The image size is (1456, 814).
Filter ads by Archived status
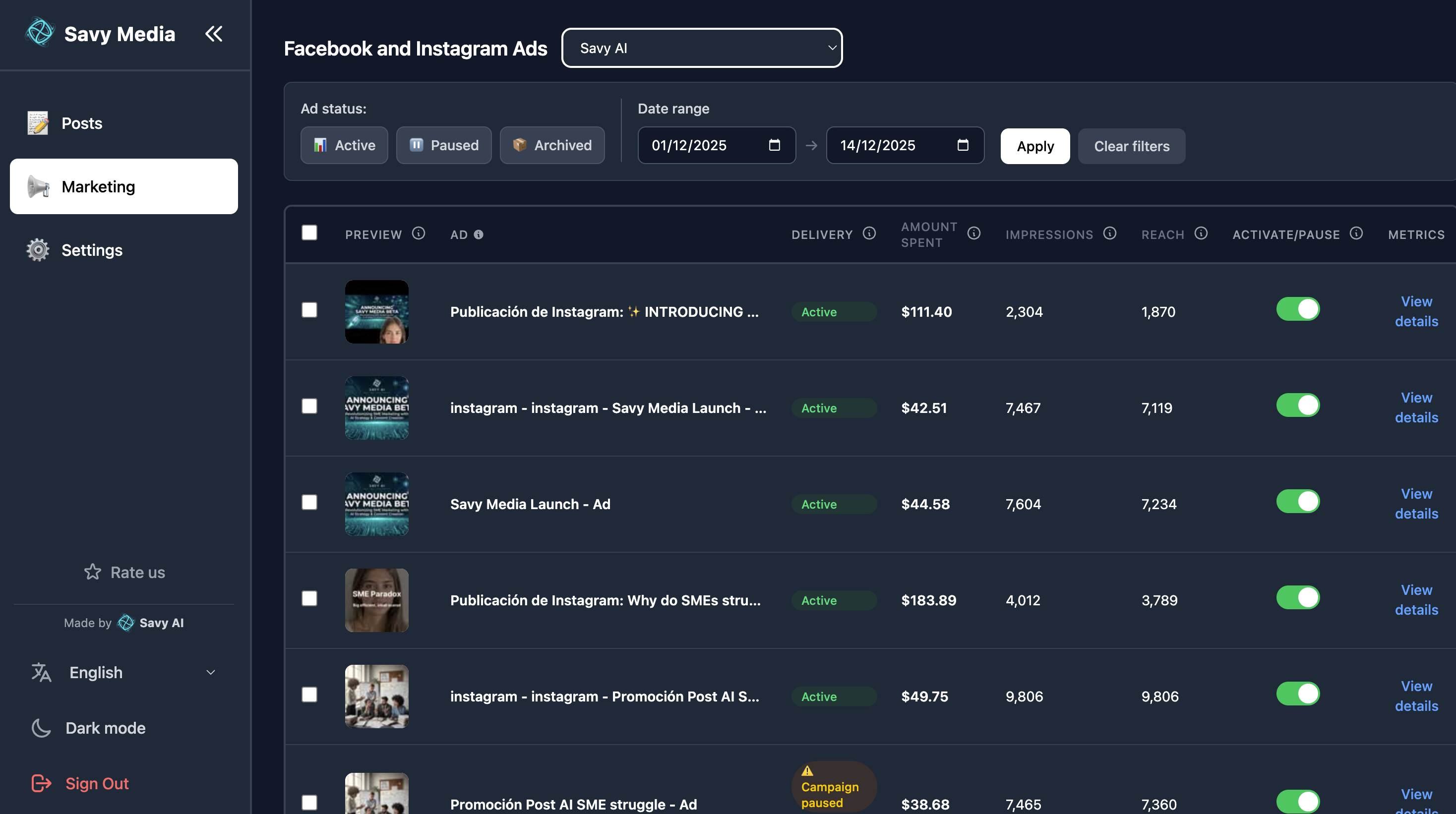click(x=552, y=145)
